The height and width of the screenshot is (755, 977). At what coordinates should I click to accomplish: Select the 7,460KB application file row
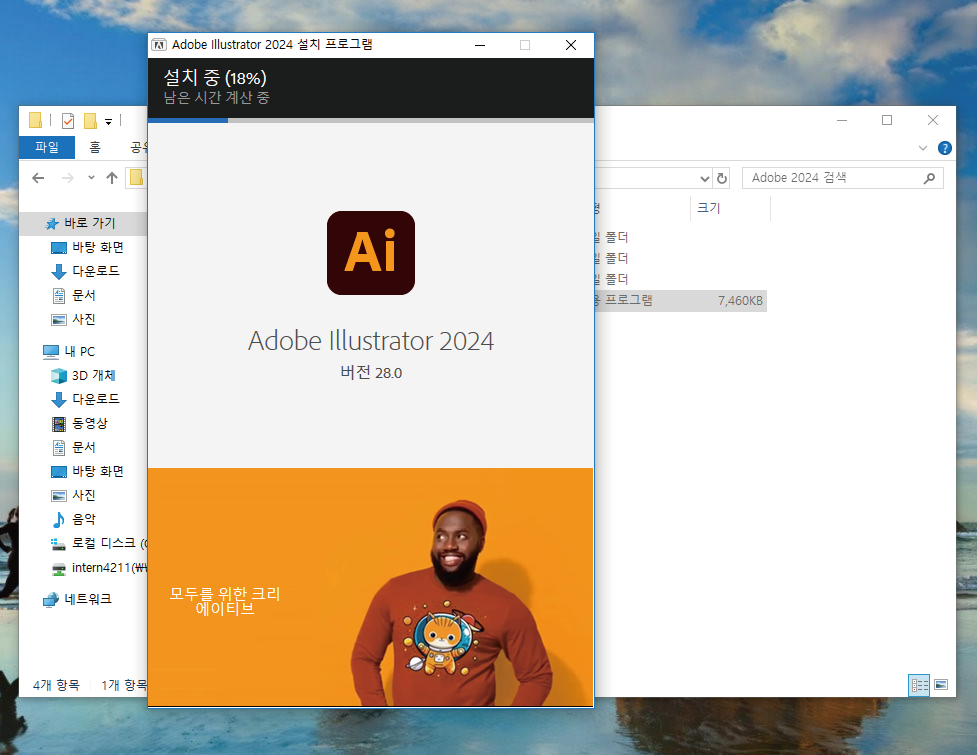[680, 300]
